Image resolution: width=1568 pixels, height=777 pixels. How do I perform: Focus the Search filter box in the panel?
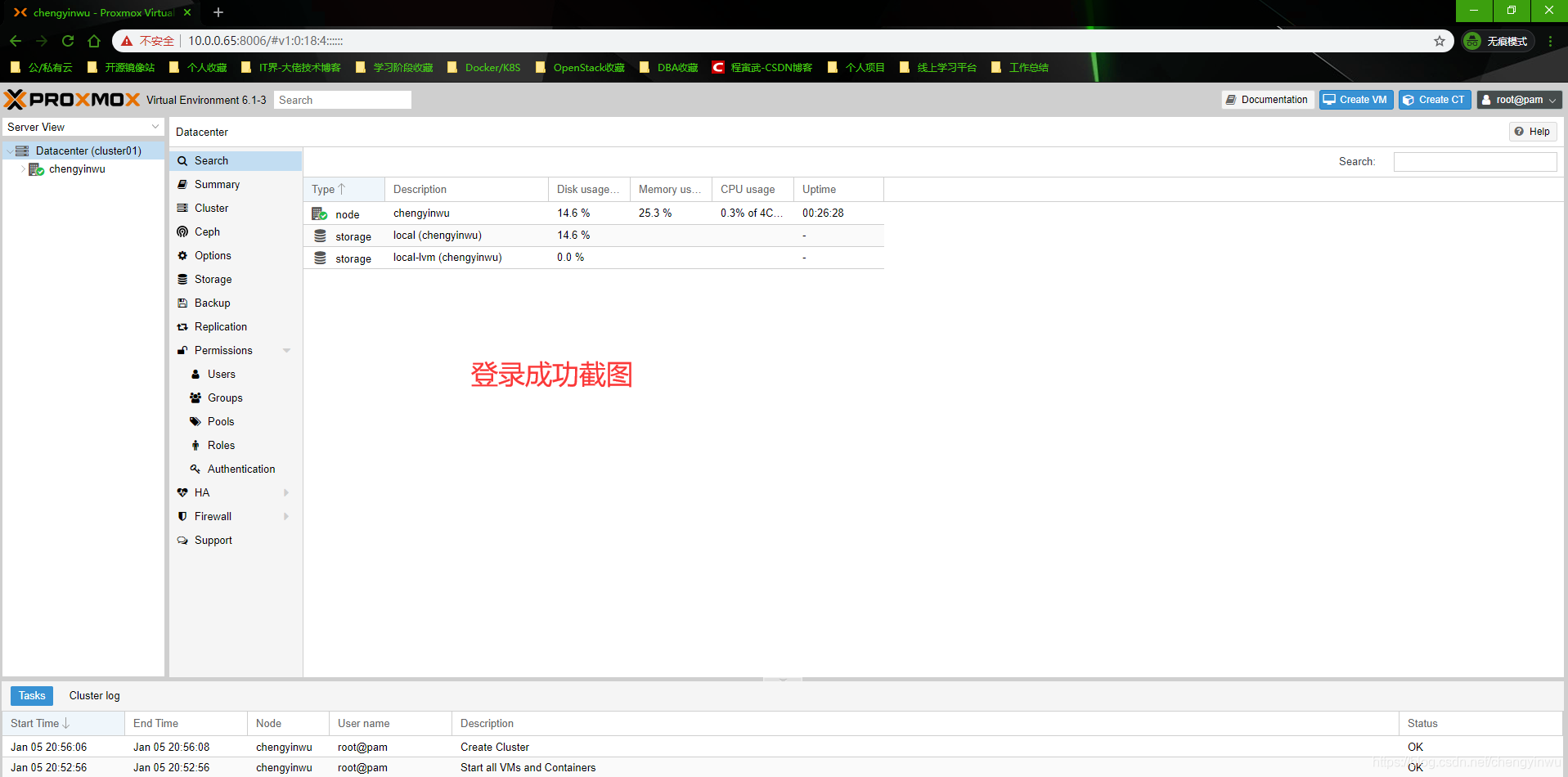click(x=1475, y=162)
